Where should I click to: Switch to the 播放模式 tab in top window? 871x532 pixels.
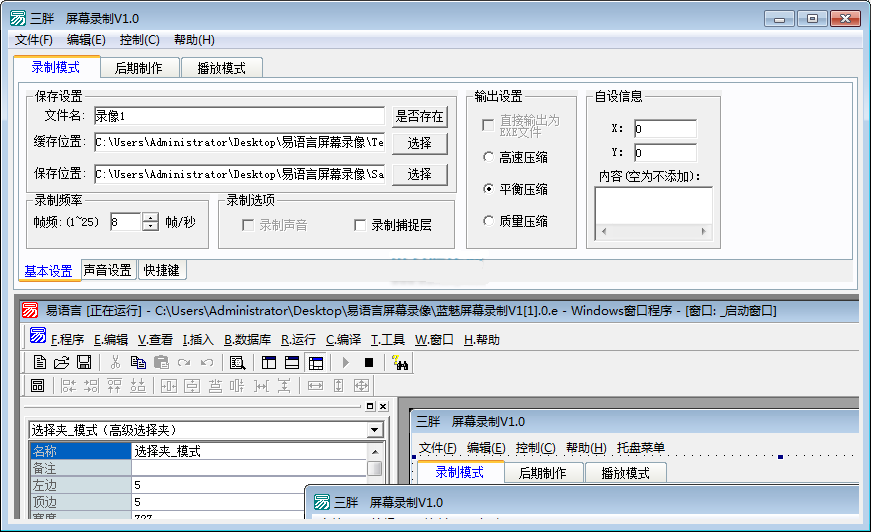tap(222, 68)
